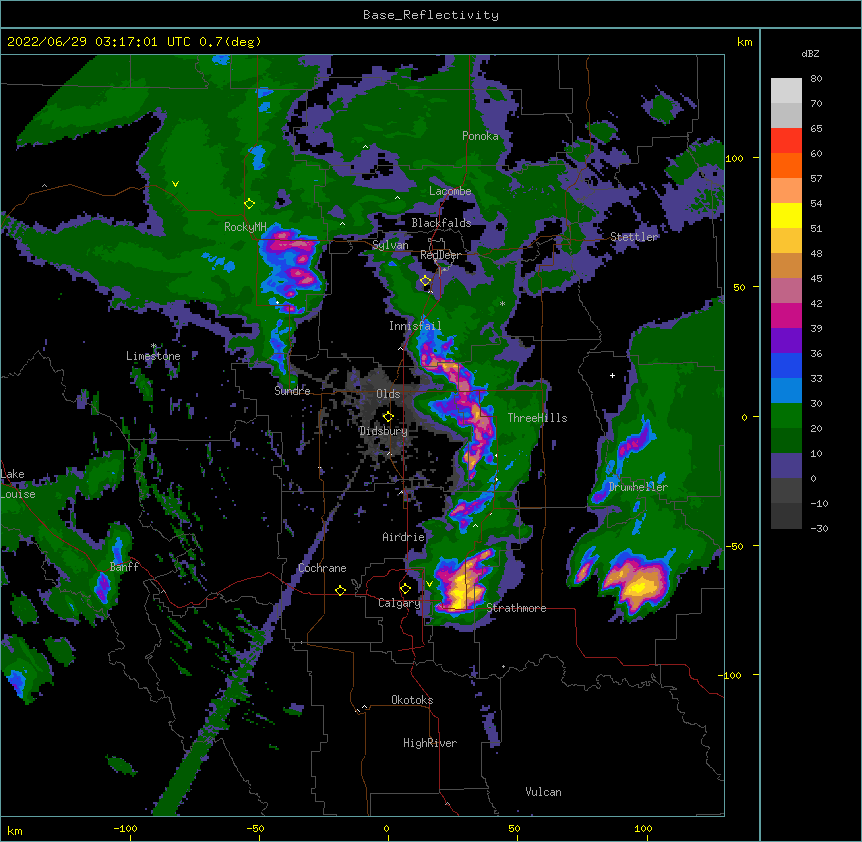Click the km unit label at bottom left
Viewport: 862px width, 842px height.
coord(15,830)
